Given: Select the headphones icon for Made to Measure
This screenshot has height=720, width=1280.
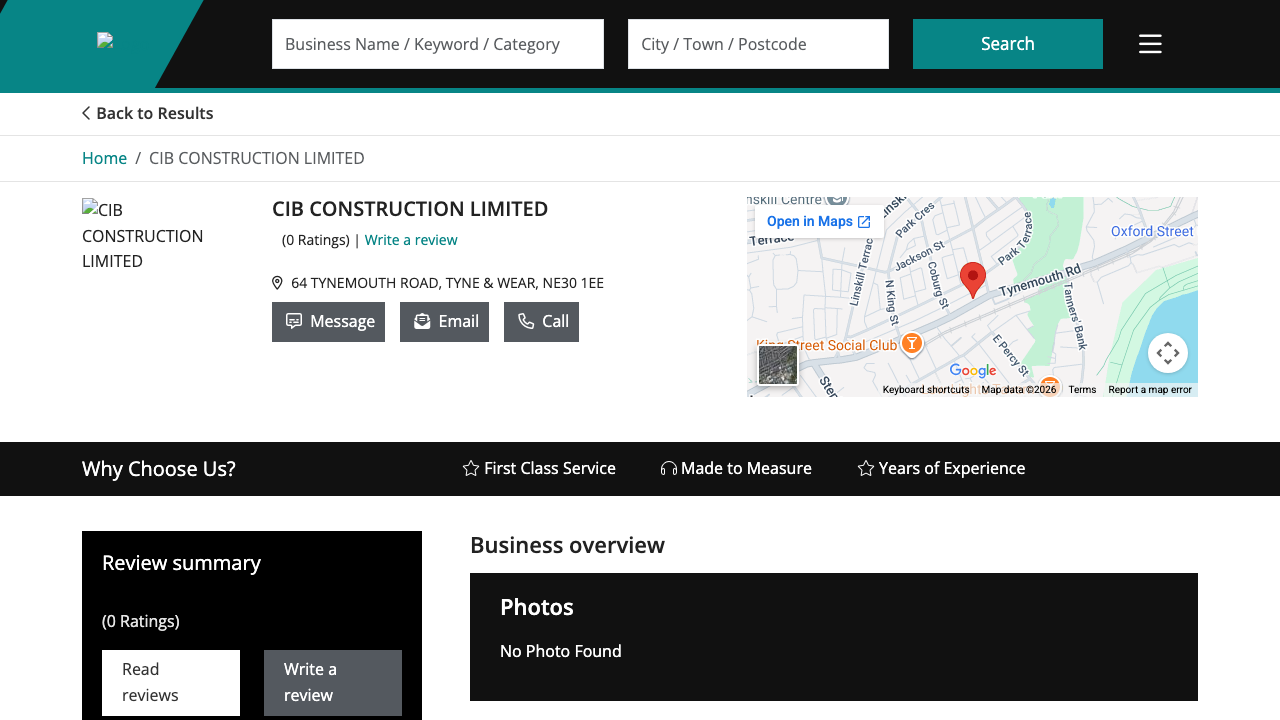Looking at the screenshot, I should pyautogui.click(x=667, y=468).
